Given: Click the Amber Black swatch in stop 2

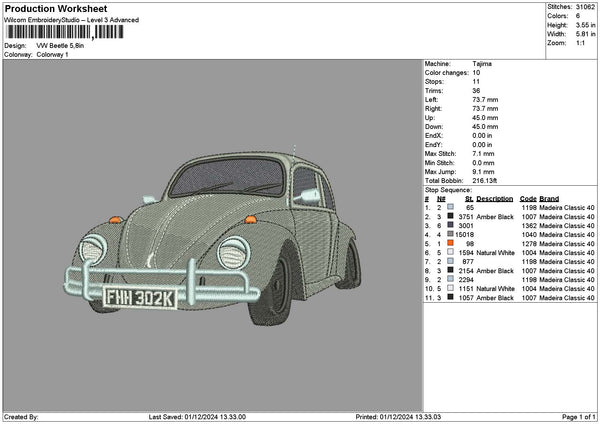Looking at the screenshot, I should pyautogui.click(x=450, y=216).
